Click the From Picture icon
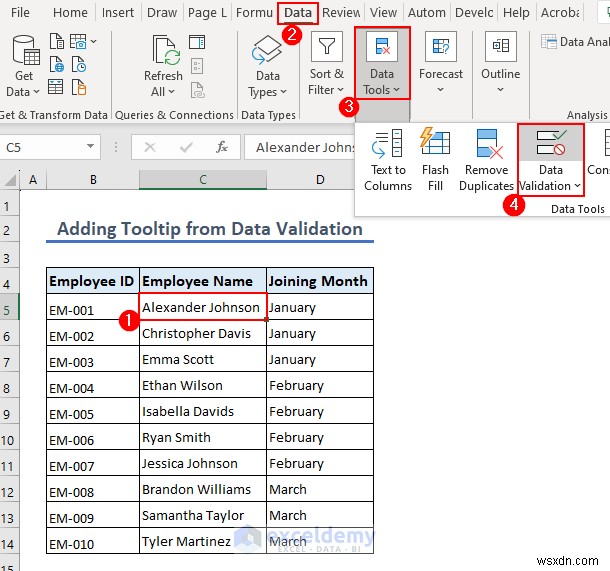This screenshot has width=610, height=571. tap(78, 41)
